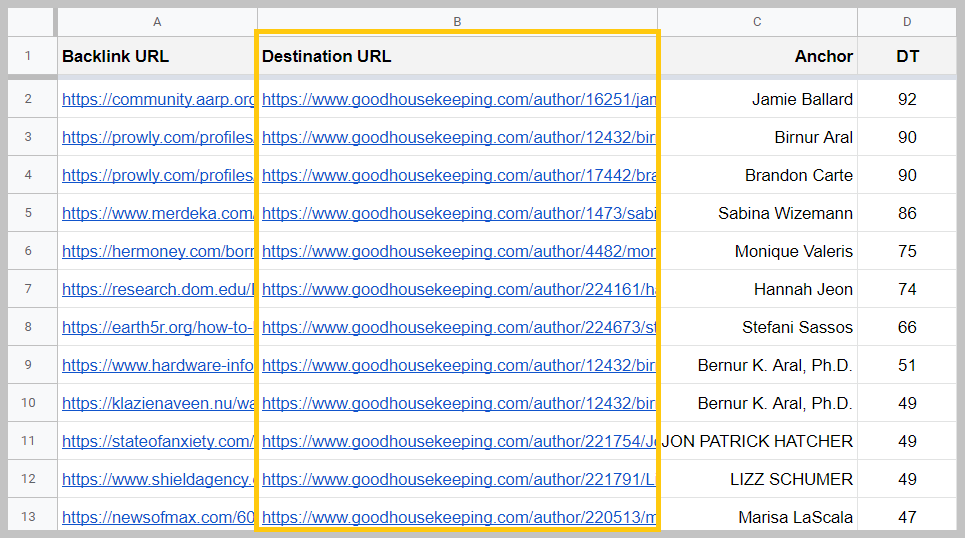Viewport: 965px width, 538px height.
Task: Open the klazienaveen.nu backlink
Action: (x=158, y=403)
